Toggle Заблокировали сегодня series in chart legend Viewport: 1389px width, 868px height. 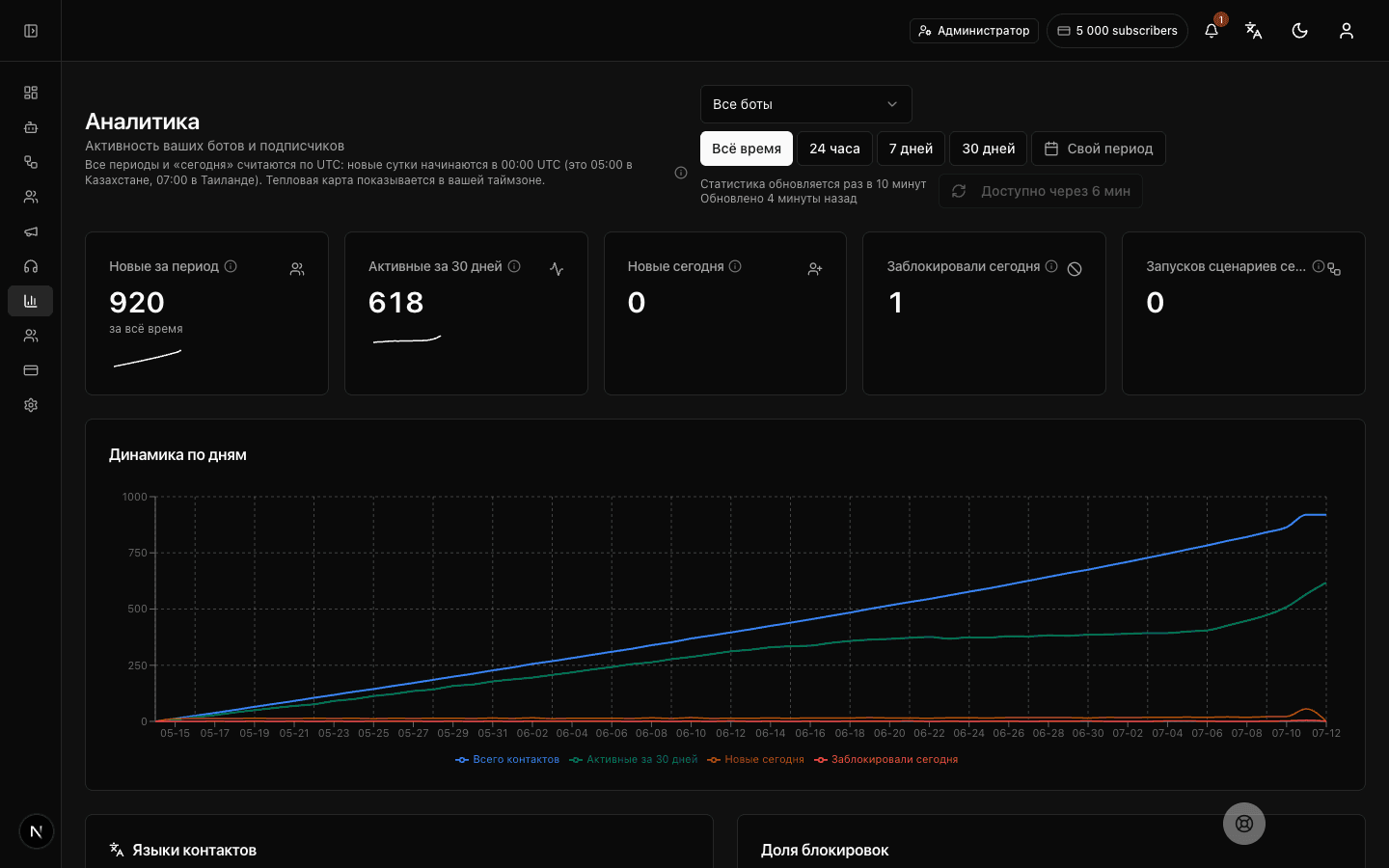(885, 760)
